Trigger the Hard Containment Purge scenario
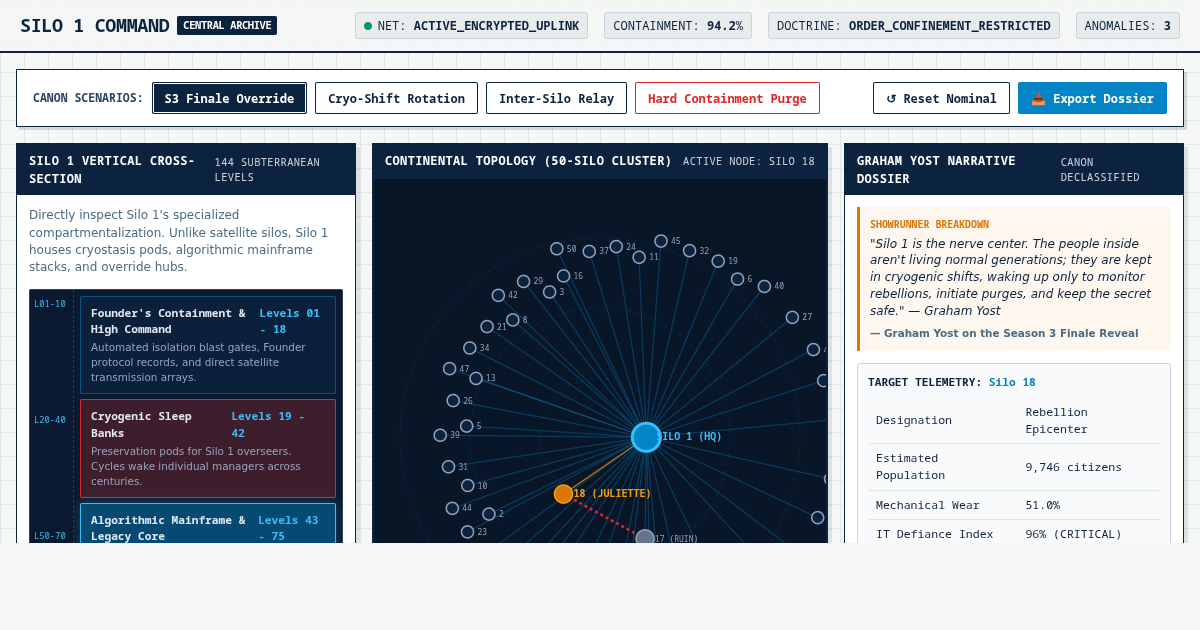The width and height of the screenshot is (1200, 630). [x=727, y=98]
